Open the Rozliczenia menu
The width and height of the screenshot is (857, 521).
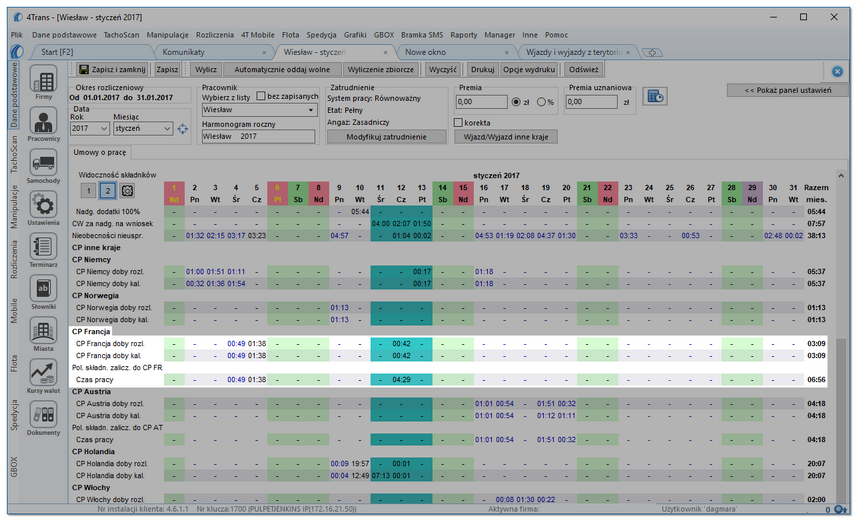pos(215,35)
